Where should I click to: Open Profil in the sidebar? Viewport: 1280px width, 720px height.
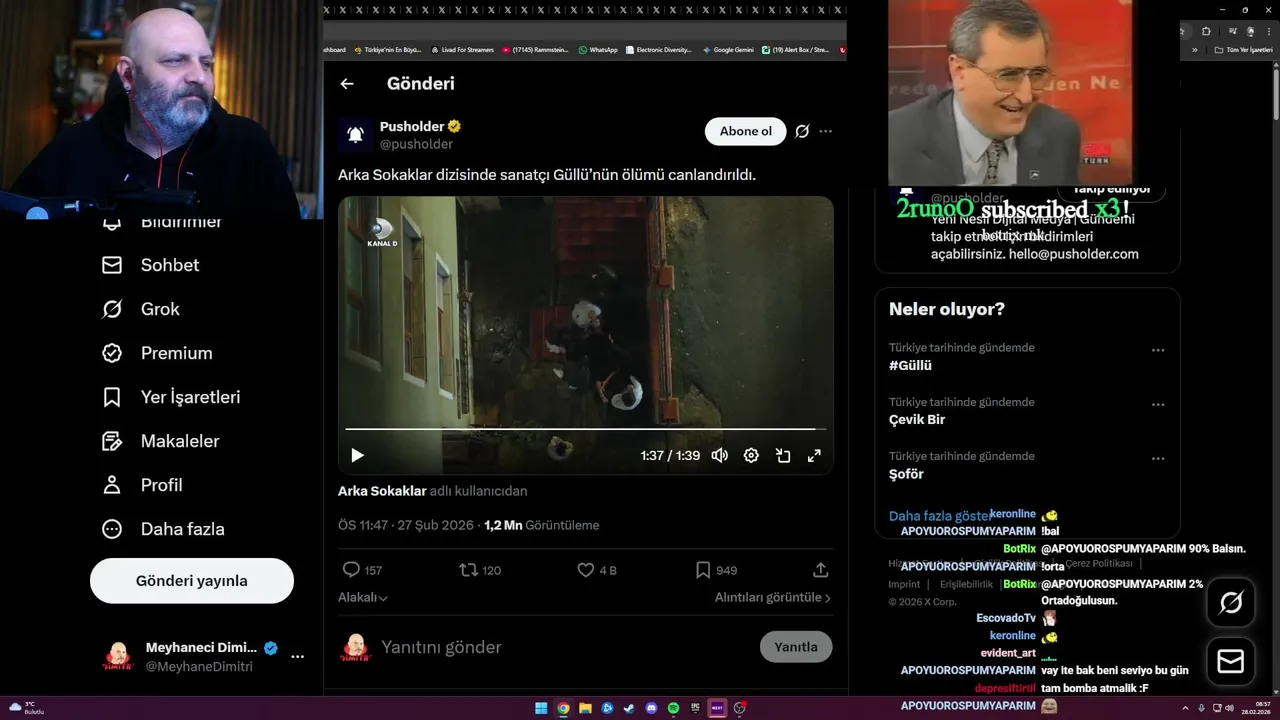tap(142, 485)
